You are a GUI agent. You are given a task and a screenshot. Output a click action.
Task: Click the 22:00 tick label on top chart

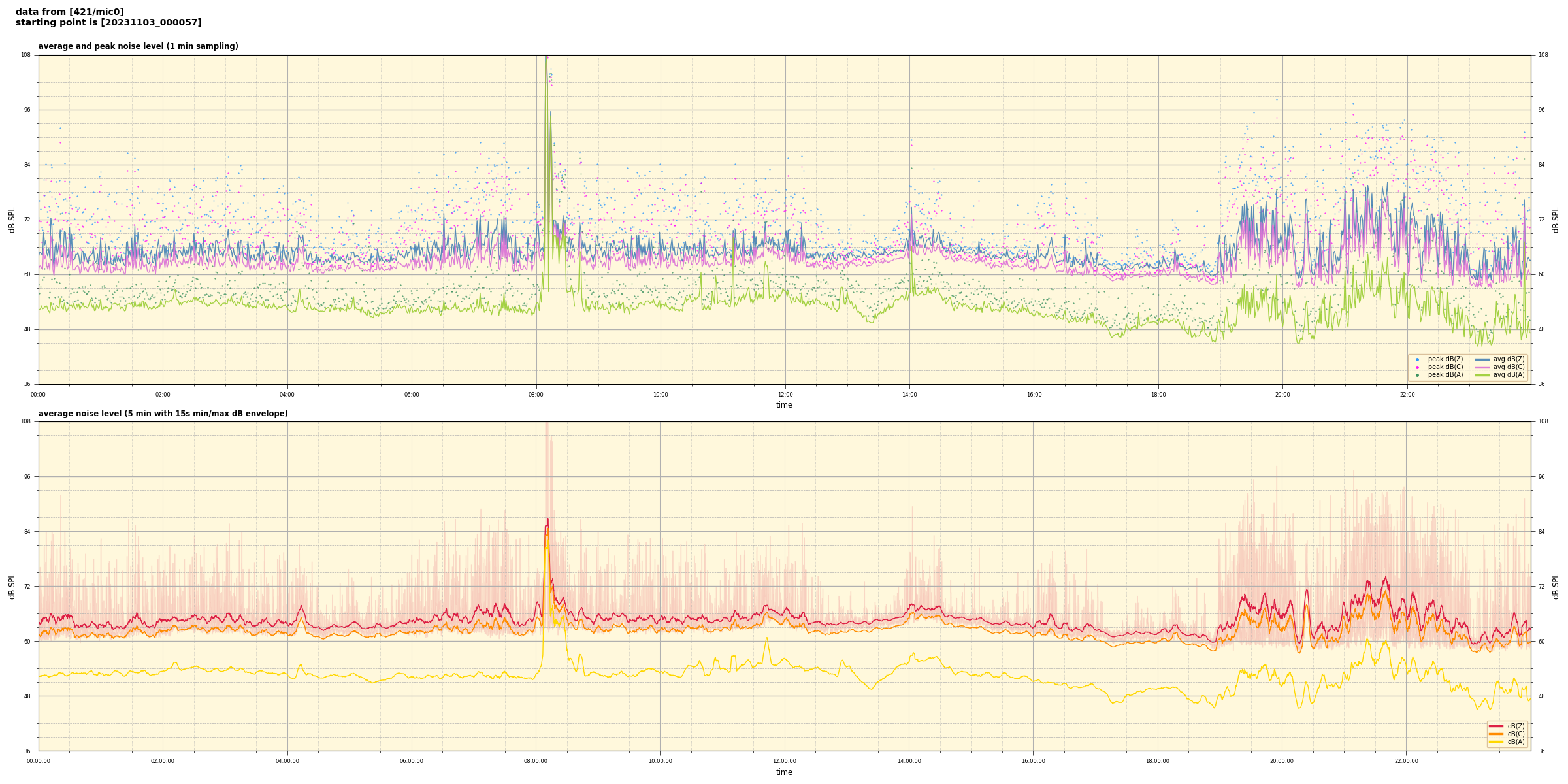[x=1407, y=395]
